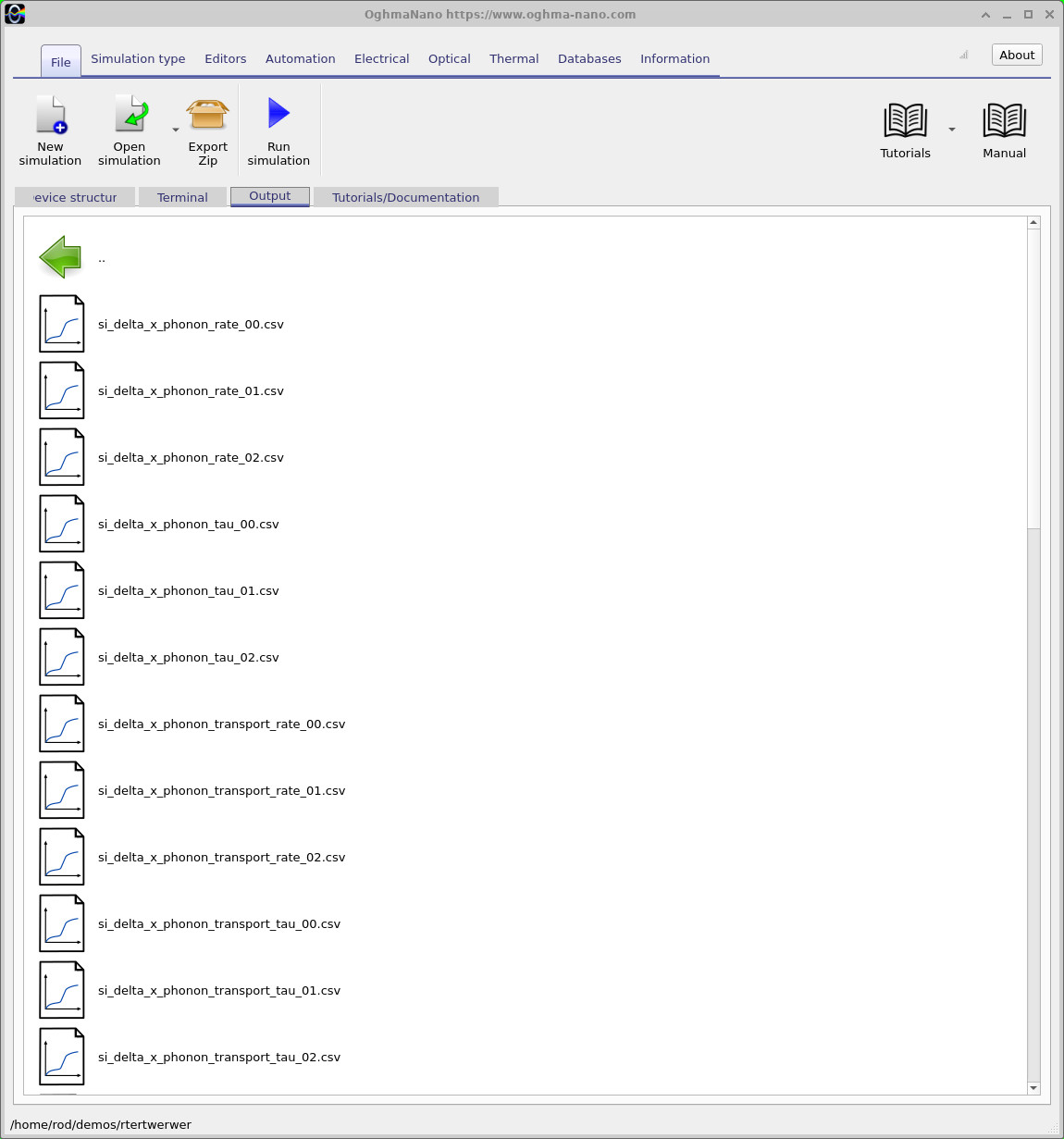Switch to the File ribbon tab
Viewport: 1064px width, 1139px height.
(x=61, y=62)
